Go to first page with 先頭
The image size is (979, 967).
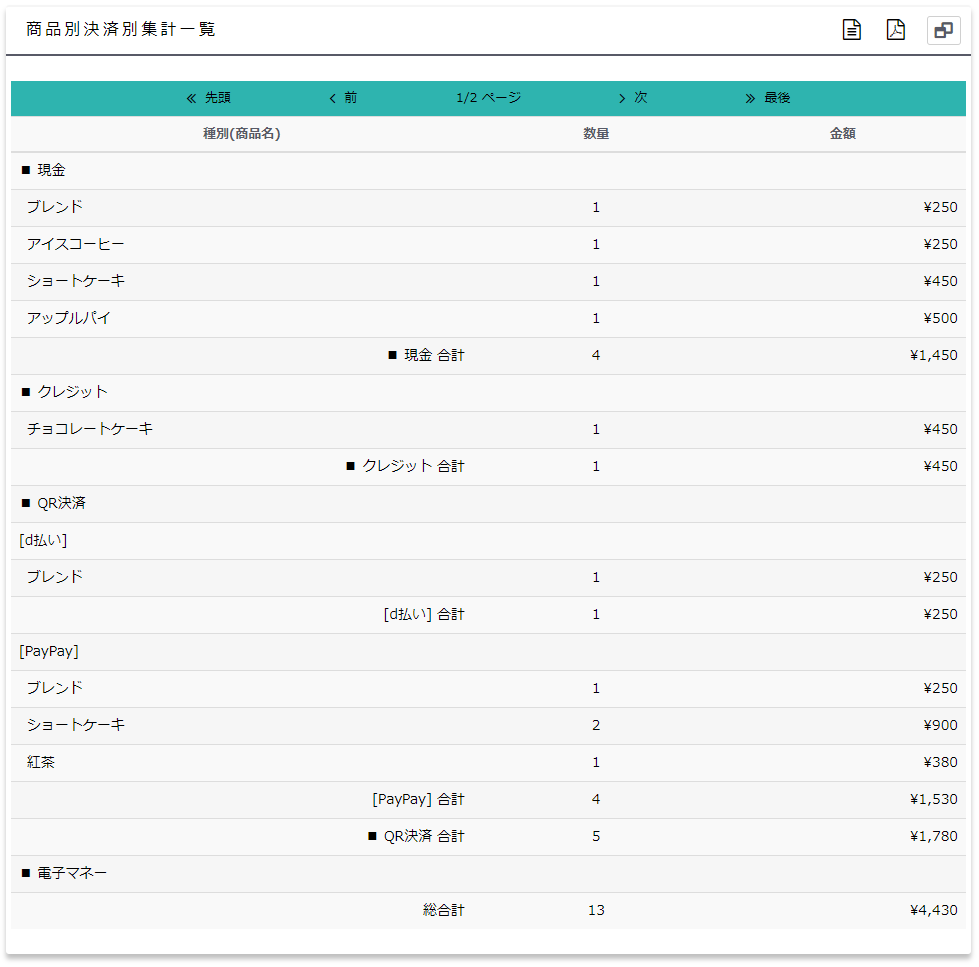coord(209,98)
